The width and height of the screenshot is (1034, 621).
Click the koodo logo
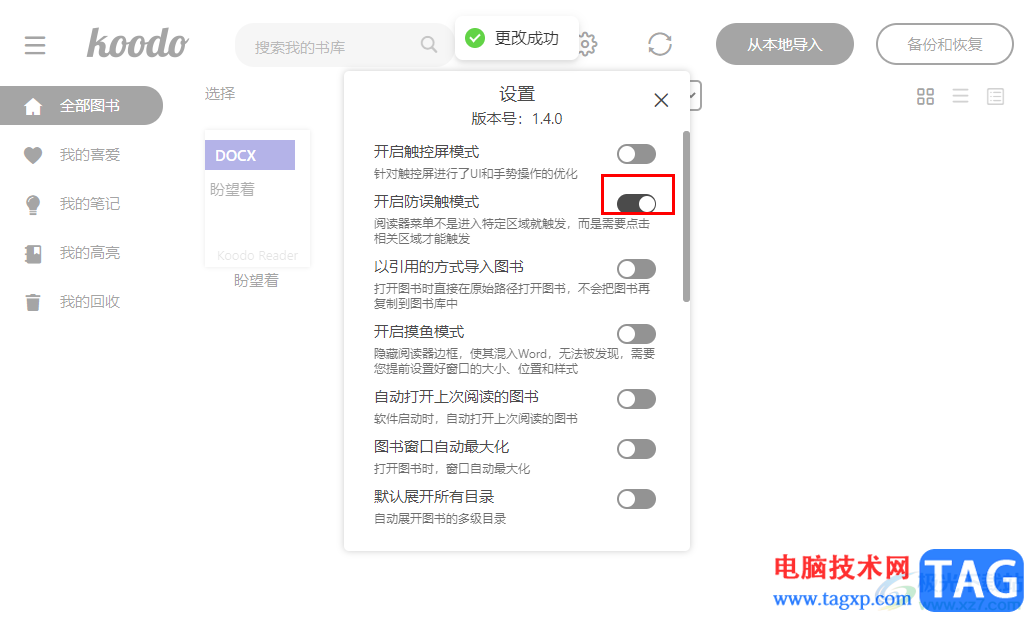click(138, 44)
